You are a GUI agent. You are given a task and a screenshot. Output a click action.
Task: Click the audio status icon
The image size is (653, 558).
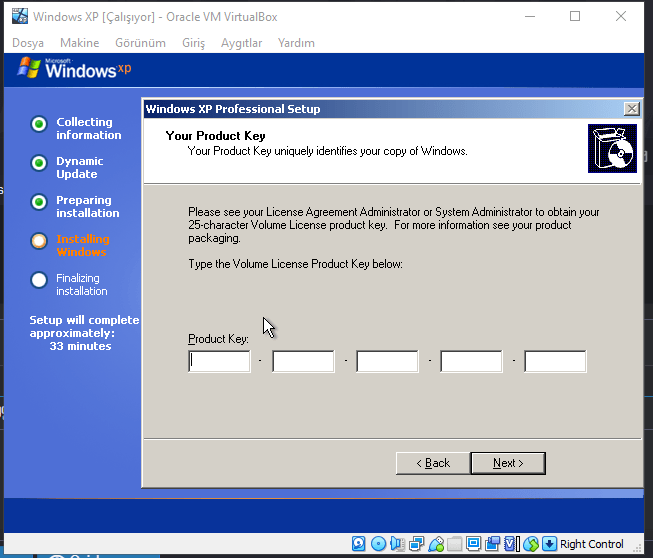click(x=397, y=544)
